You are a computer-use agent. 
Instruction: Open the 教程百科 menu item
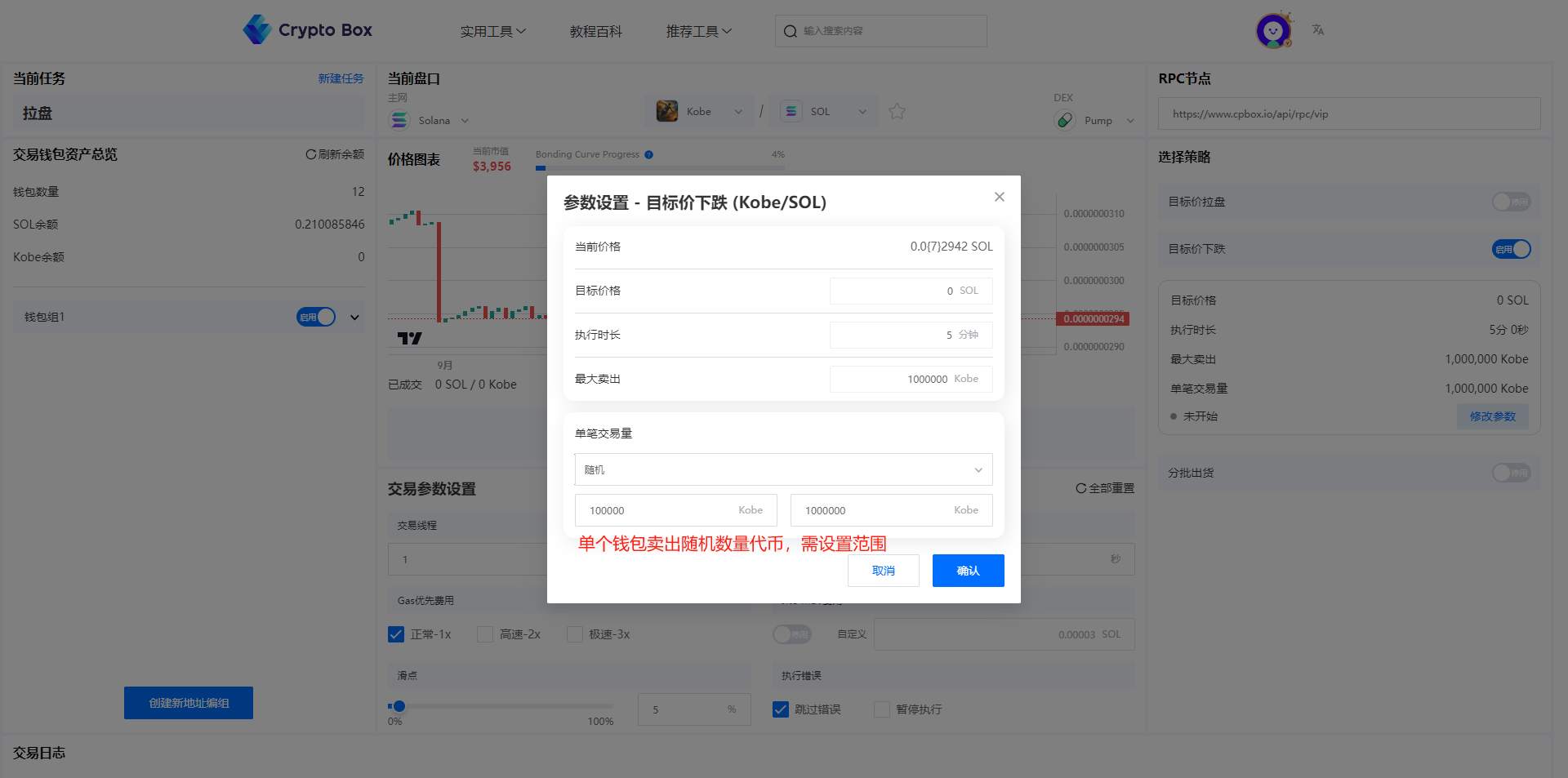click(x=595, y=31)
